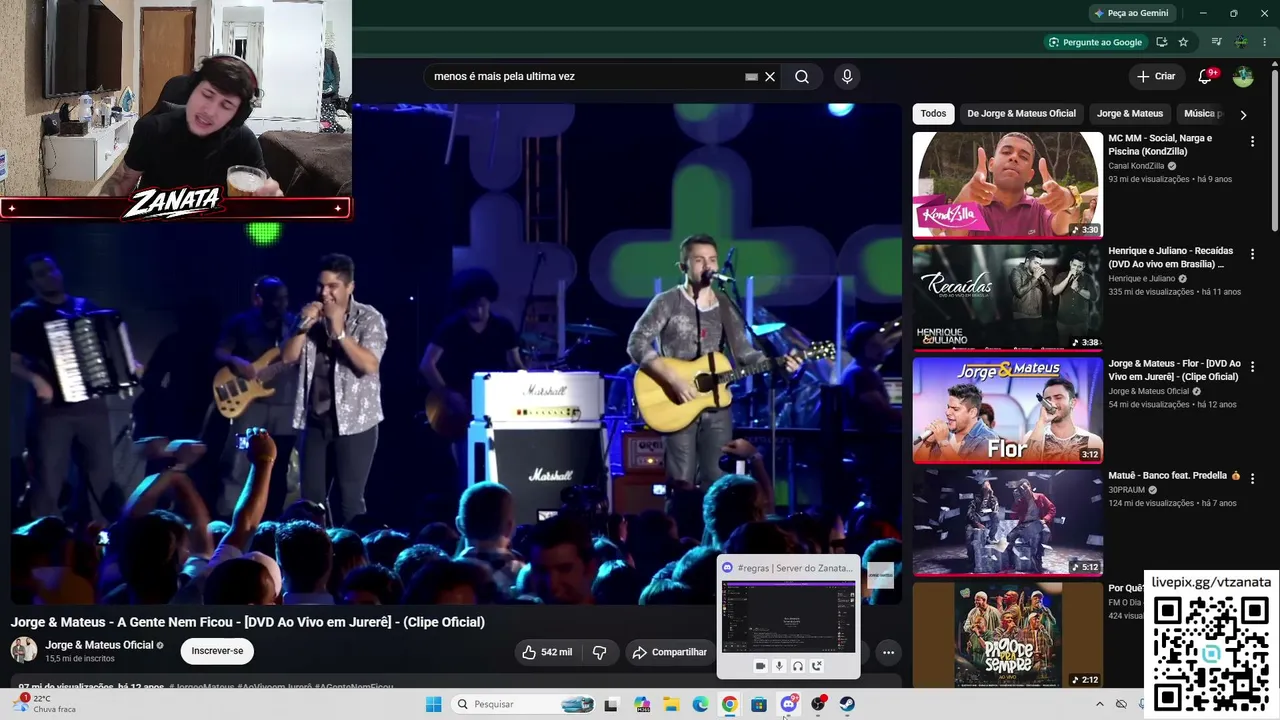Open File Explorer from the taskbar
Screen dimensions: 1280x720
tap(671, 705)
